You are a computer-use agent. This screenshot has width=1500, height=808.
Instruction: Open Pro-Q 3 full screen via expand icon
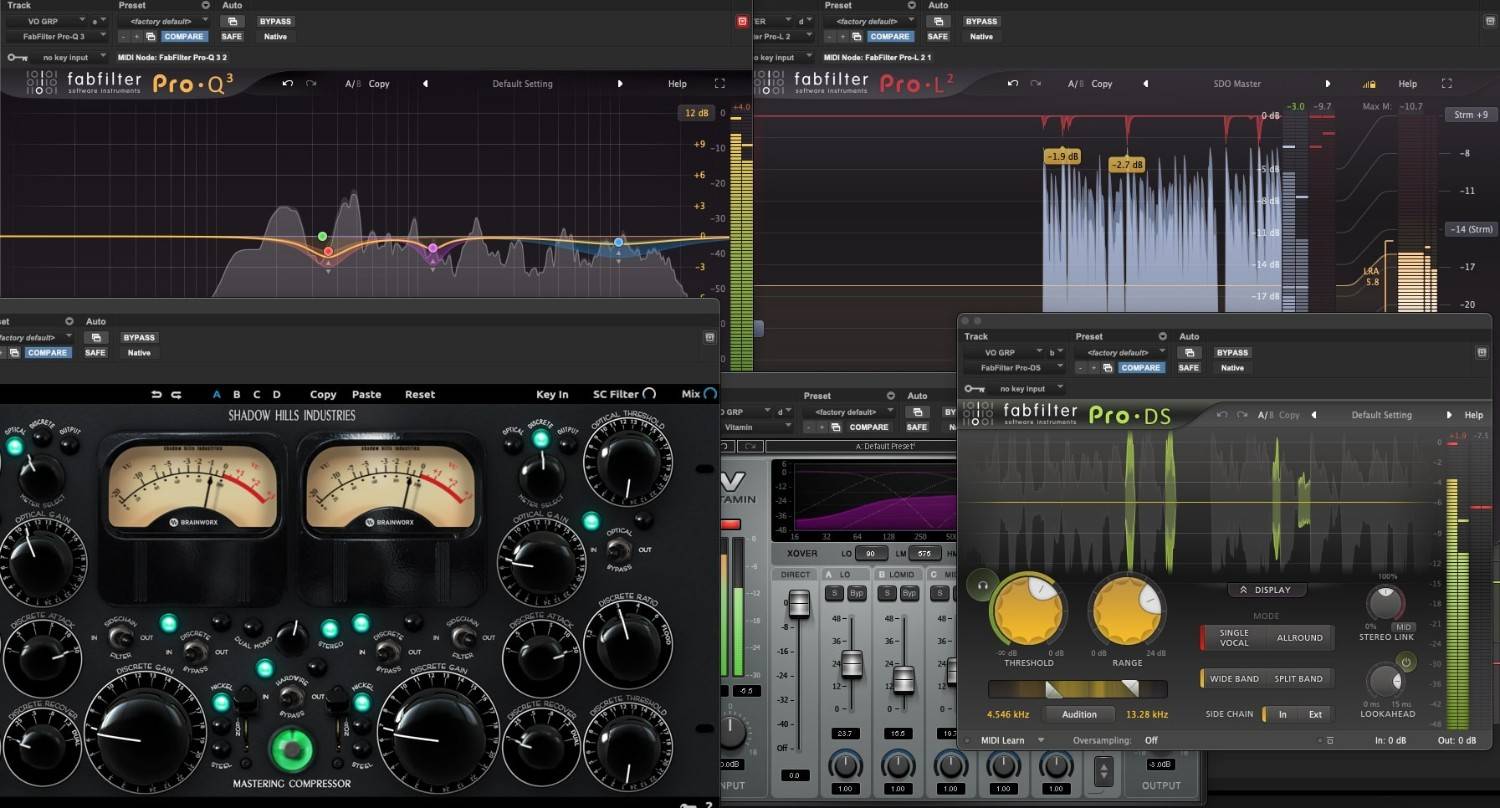[x=720, y=83]
